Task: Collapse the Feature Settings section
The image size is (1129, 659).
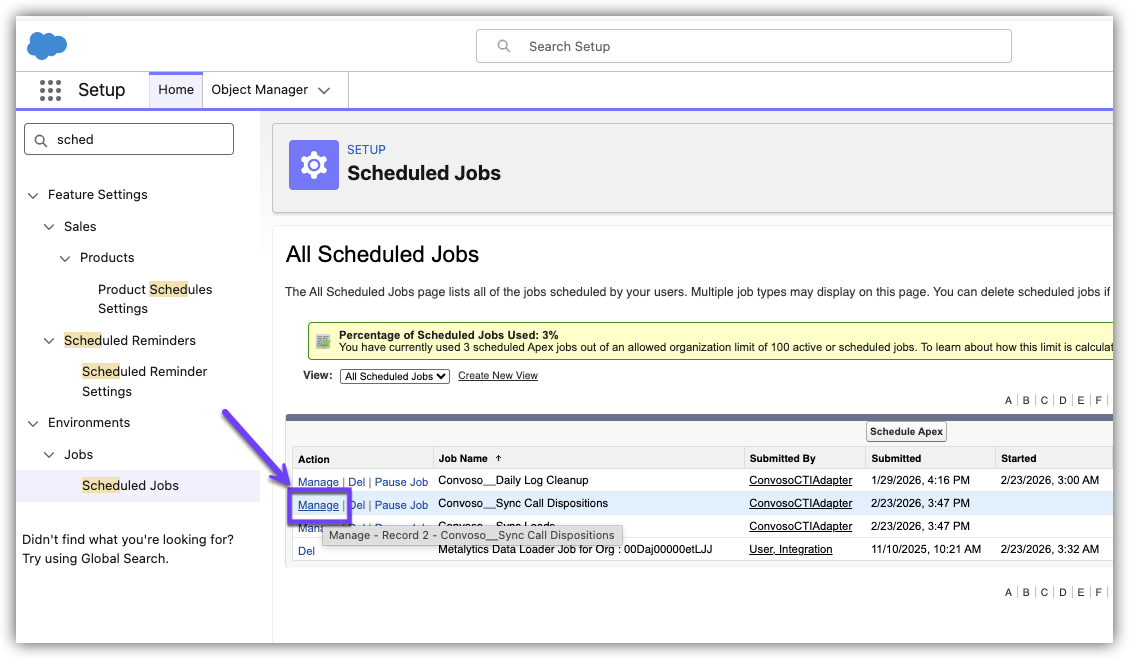Action: coord(33,195)
